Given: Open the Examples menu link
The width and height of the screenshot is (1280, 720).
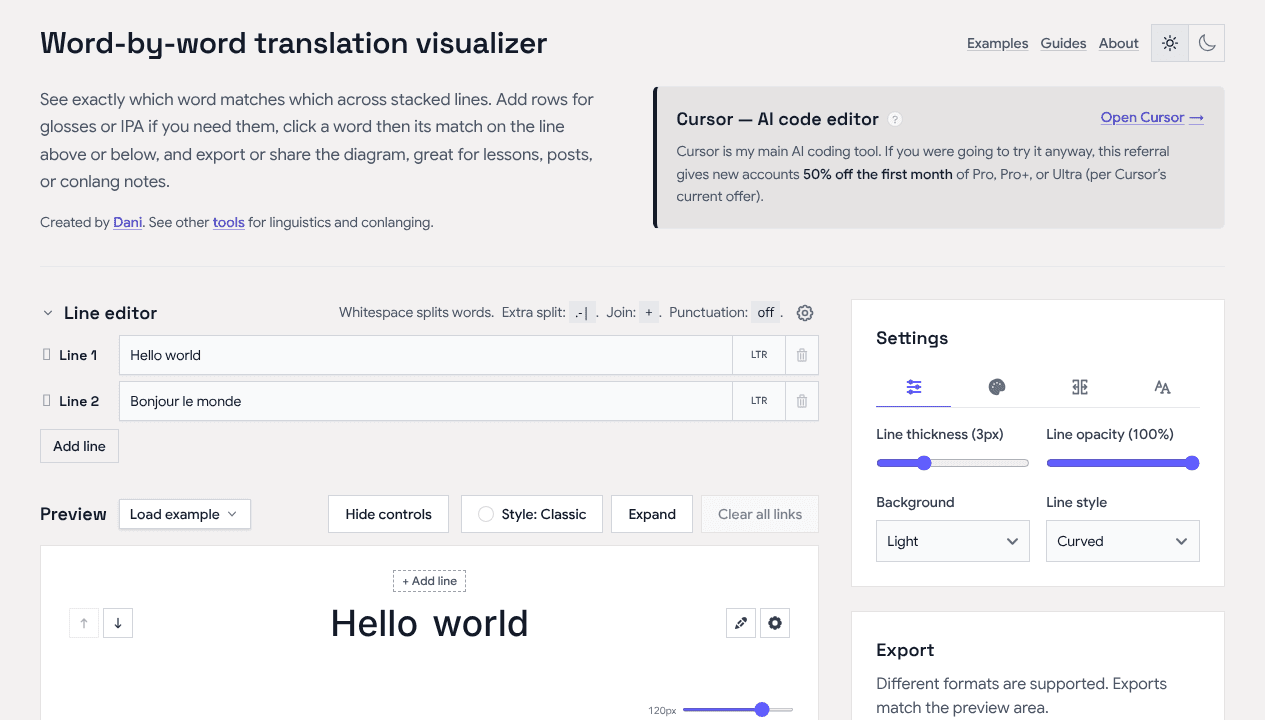Looking at the screenshot, I should point(998,43).
